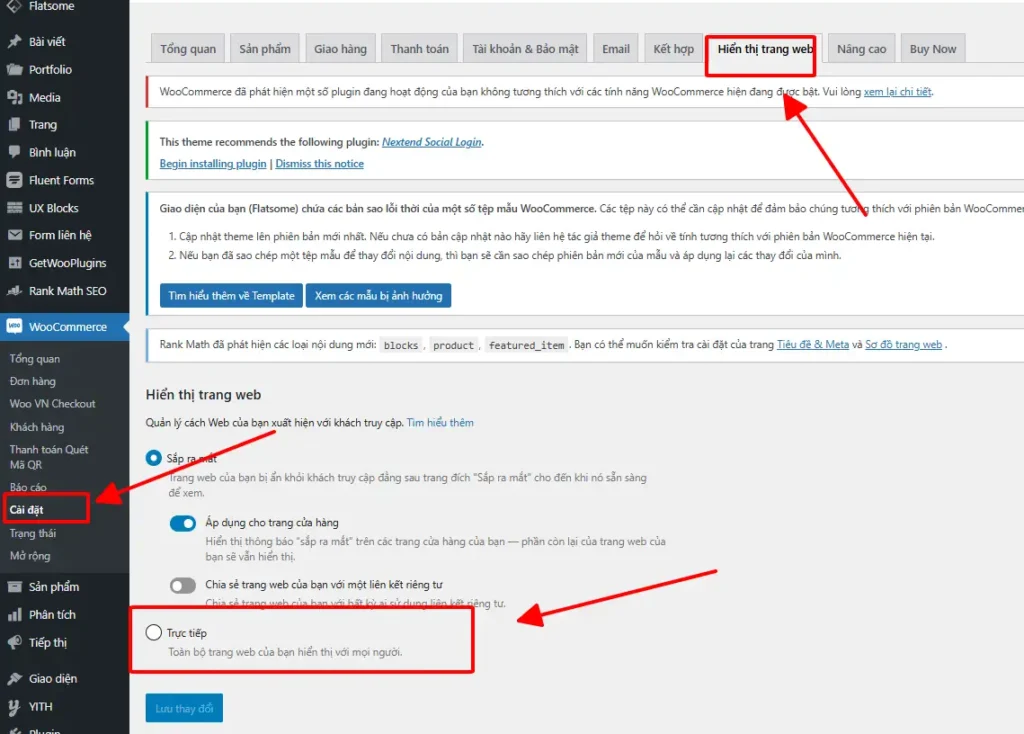The height and width of the screenshot is (734, 1024).
Task: Click the Bài viết pin icon
Action: [14, 42]
